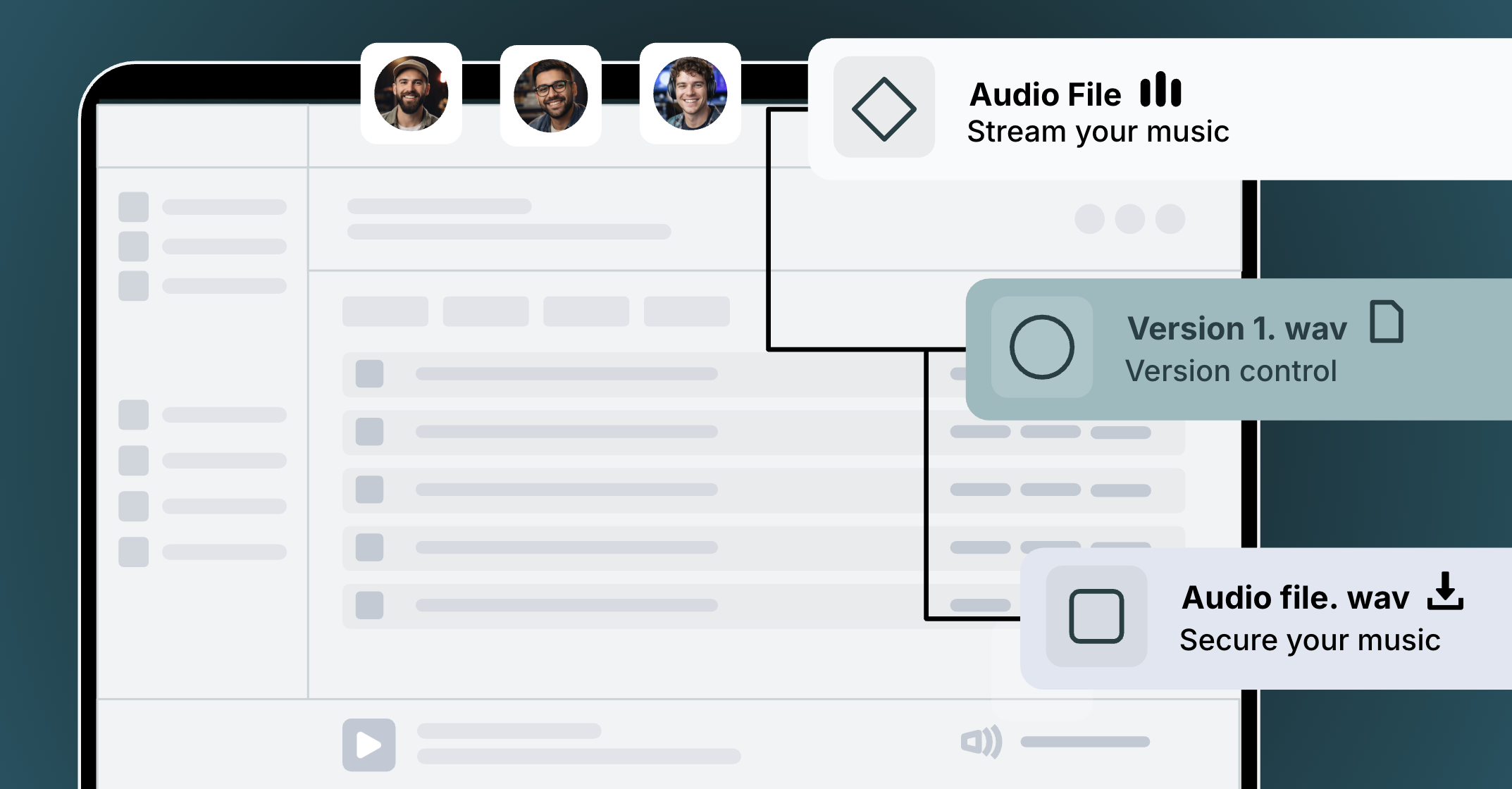Click the diamond icon on Audio File card

pyautogui.click(x=884, y=108)
